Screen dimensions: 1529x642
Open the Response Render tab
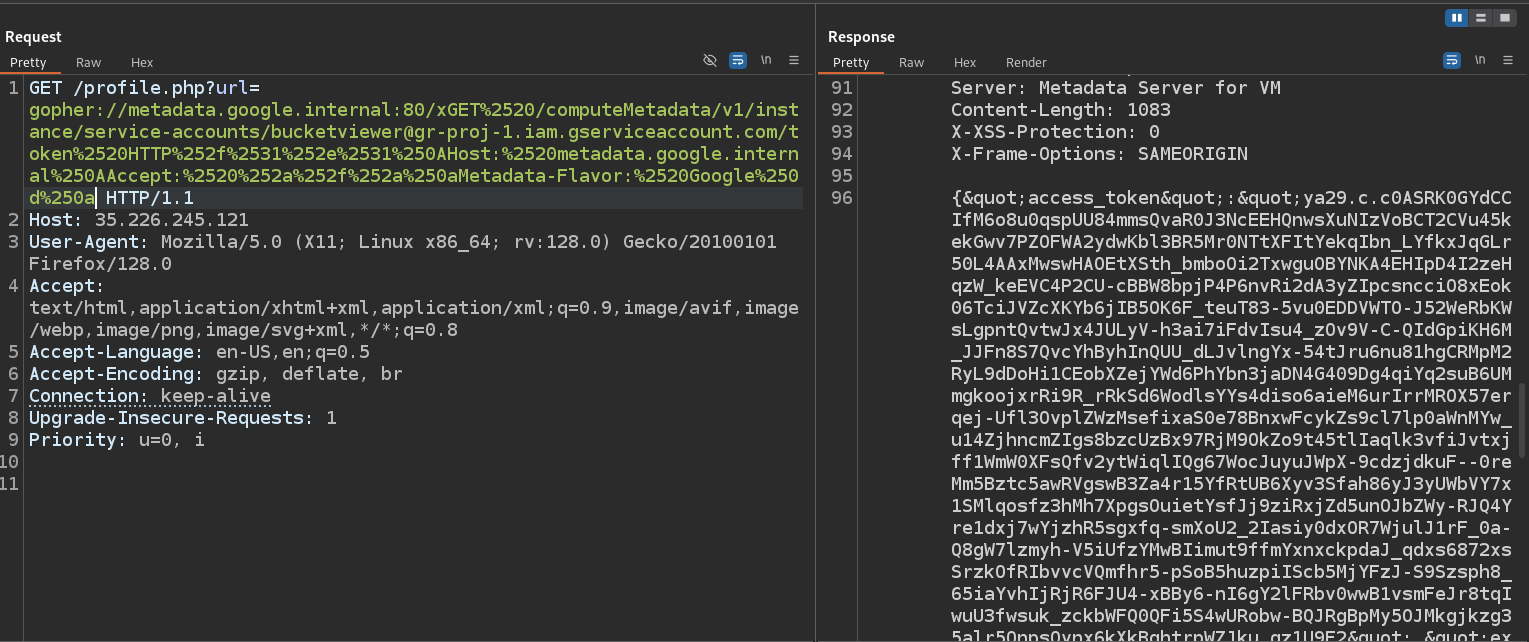[1026, 62]
